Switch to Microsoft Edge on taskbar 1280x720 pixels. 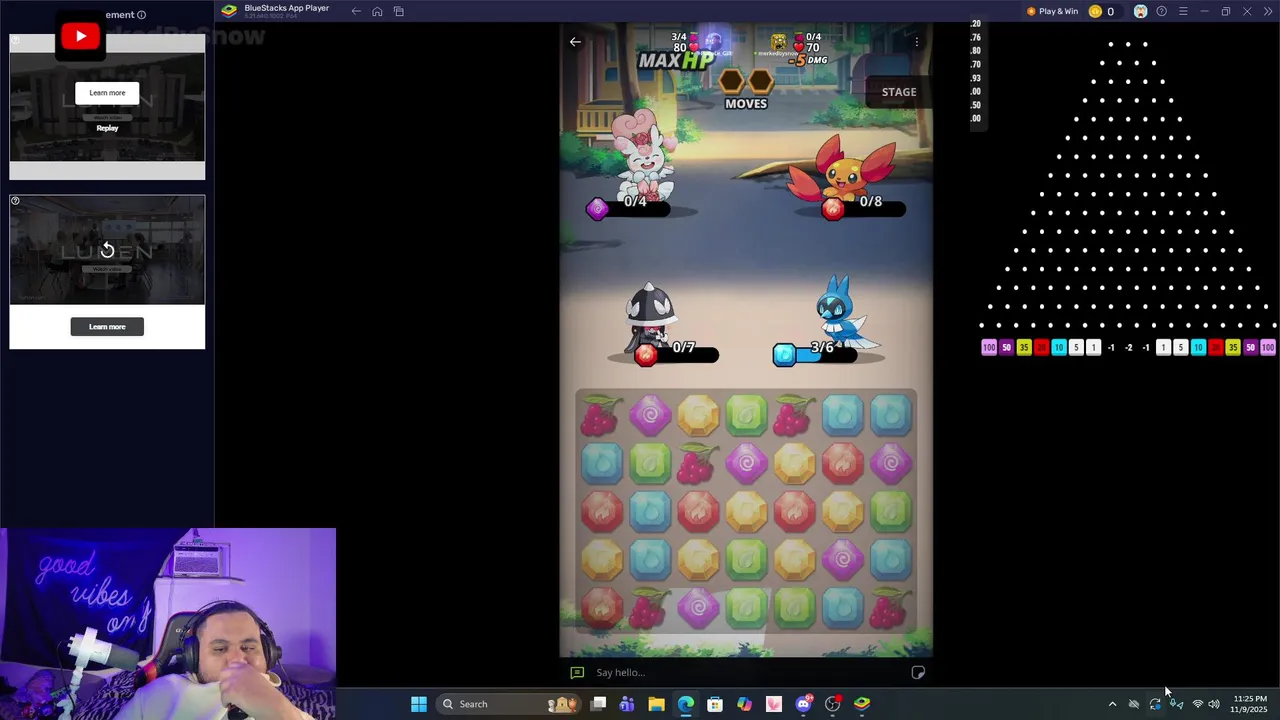click(x=685, y=704)
